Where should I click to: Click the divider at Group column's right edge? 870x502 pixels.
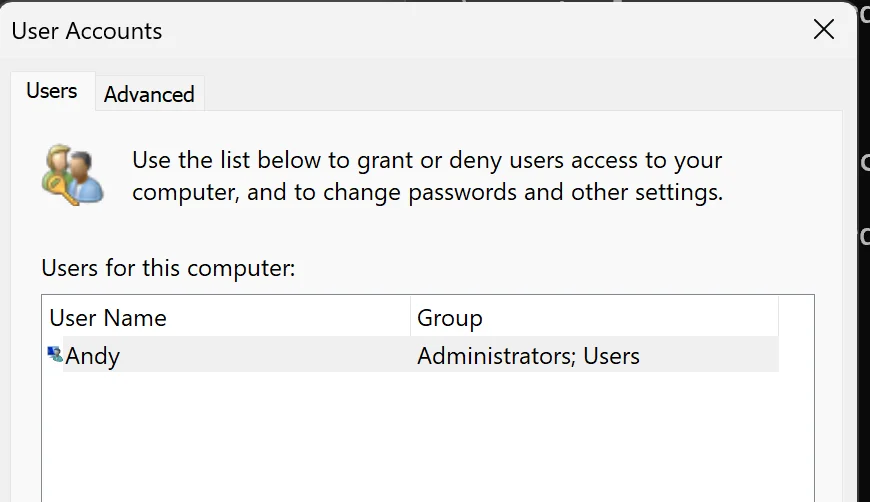pyautogui.click(x=778, y=317)
